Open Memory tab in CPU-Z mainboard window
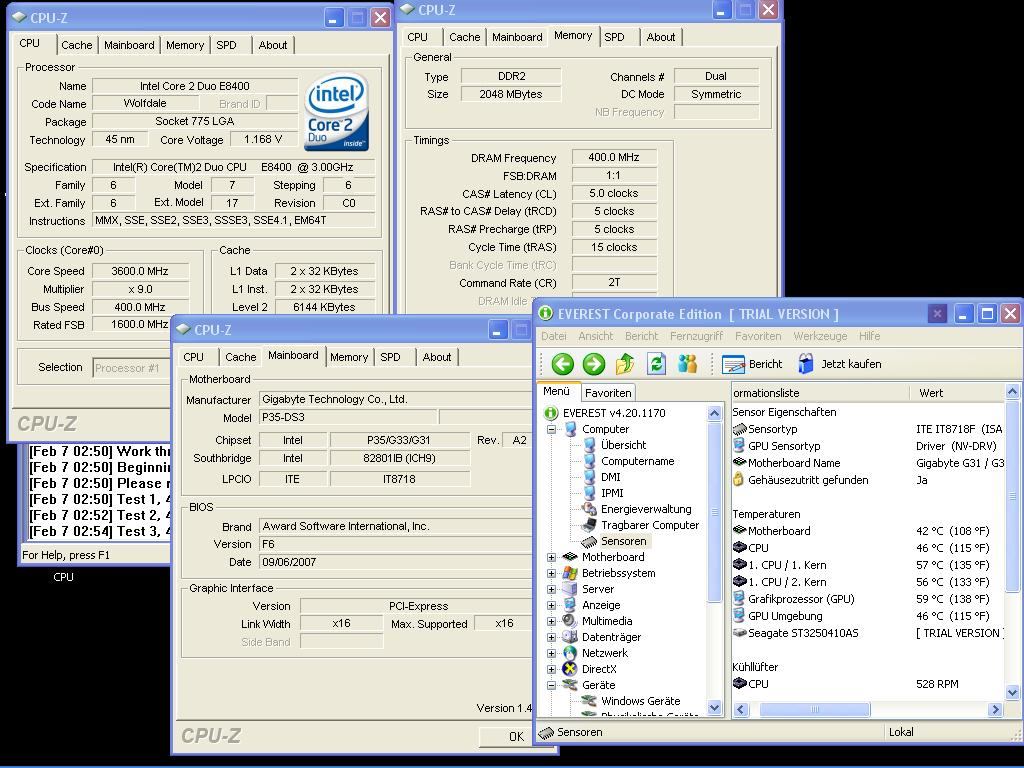The image size is (1024, 768). (x=349, y=357)
